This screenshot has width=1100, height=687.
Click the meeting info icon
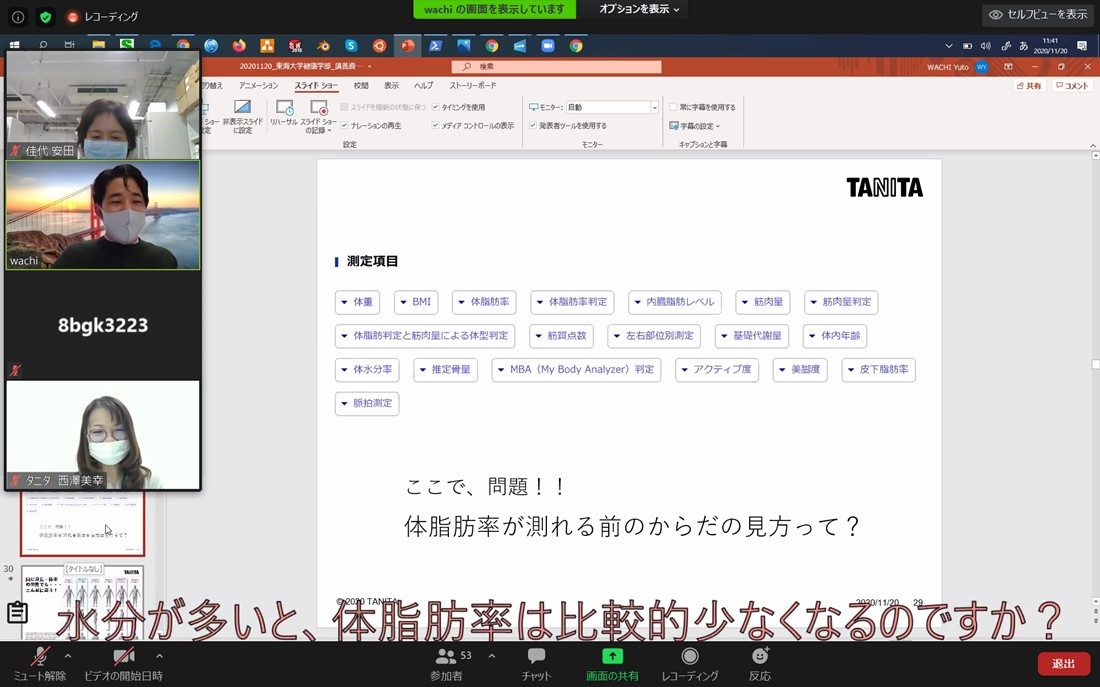18,17
